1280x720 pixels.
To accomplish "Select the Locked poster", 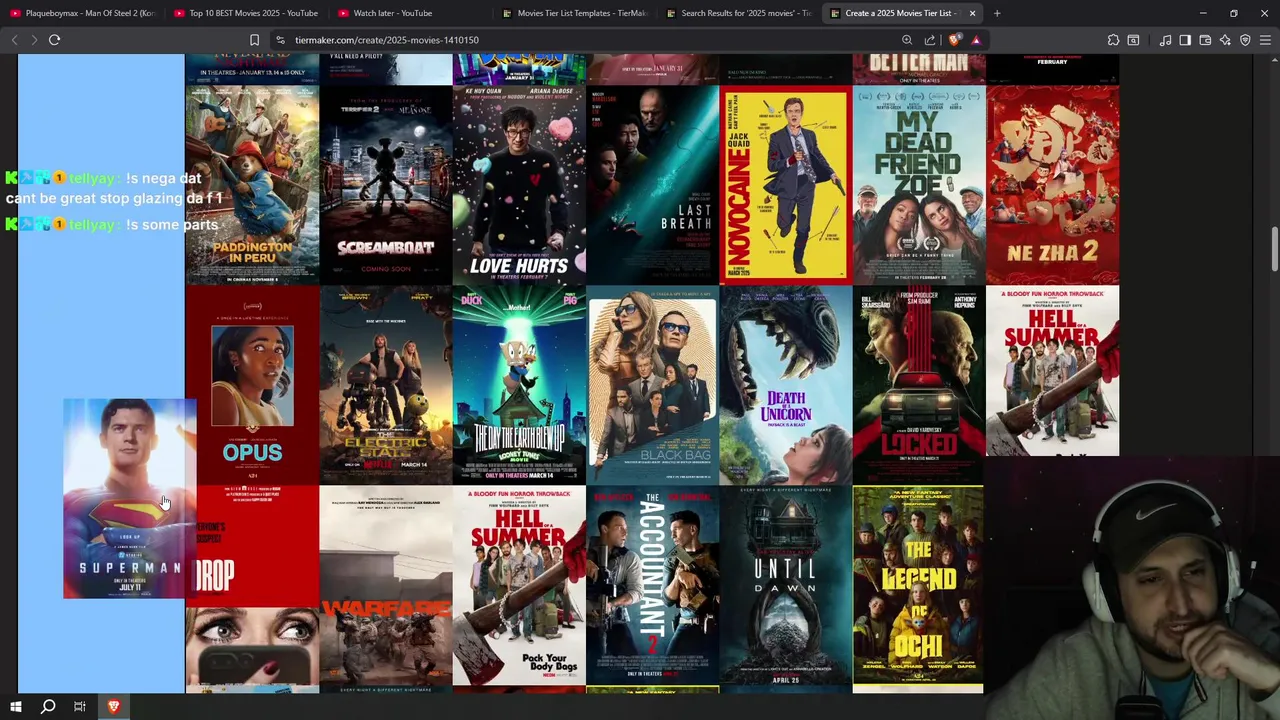I will pos(919,385).
